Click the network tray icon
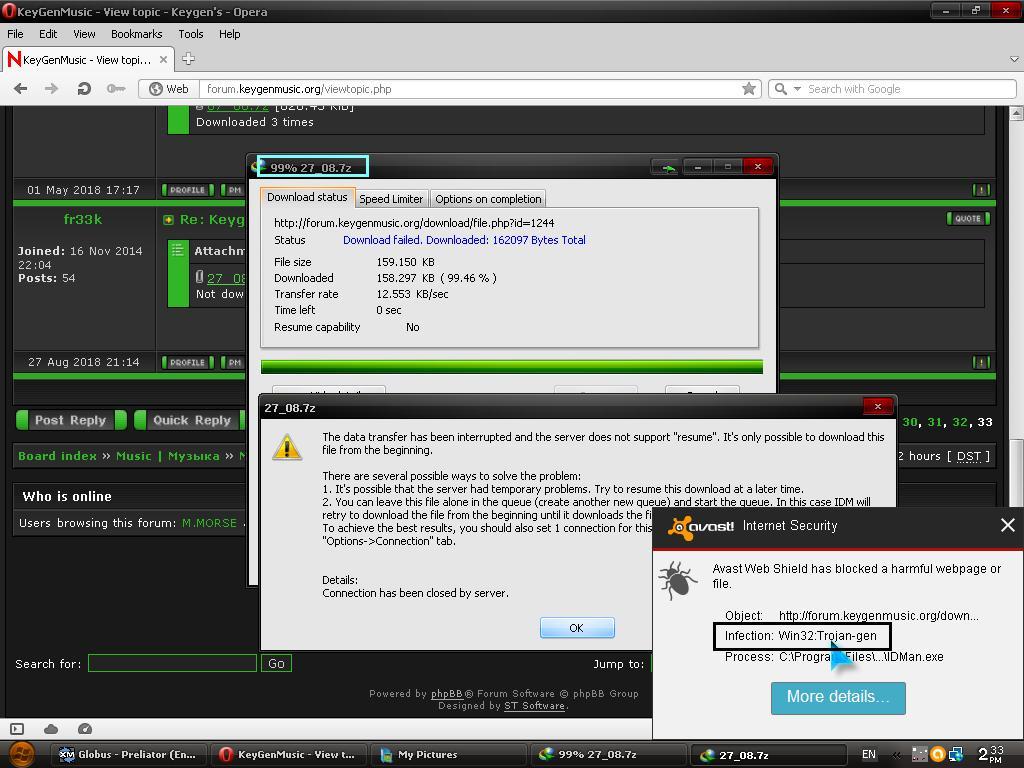The height and width of the screenshot is (768, 1024). click(956, 754)
